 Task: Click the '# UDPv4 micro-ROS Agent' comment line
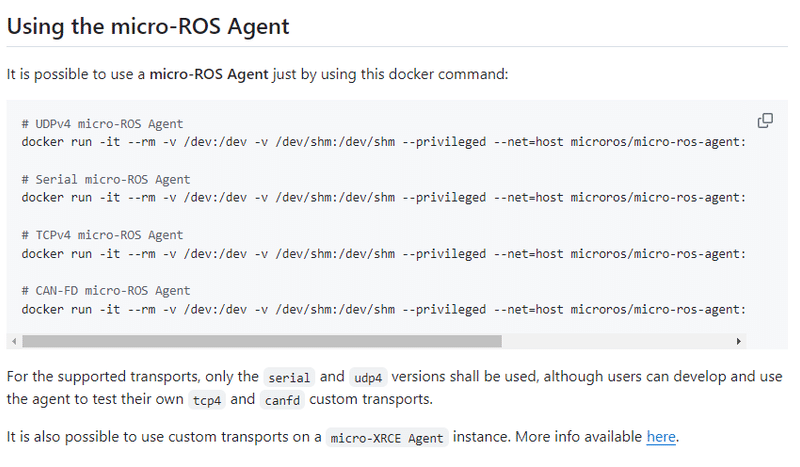pyautogui.click(x=102, y=124)
